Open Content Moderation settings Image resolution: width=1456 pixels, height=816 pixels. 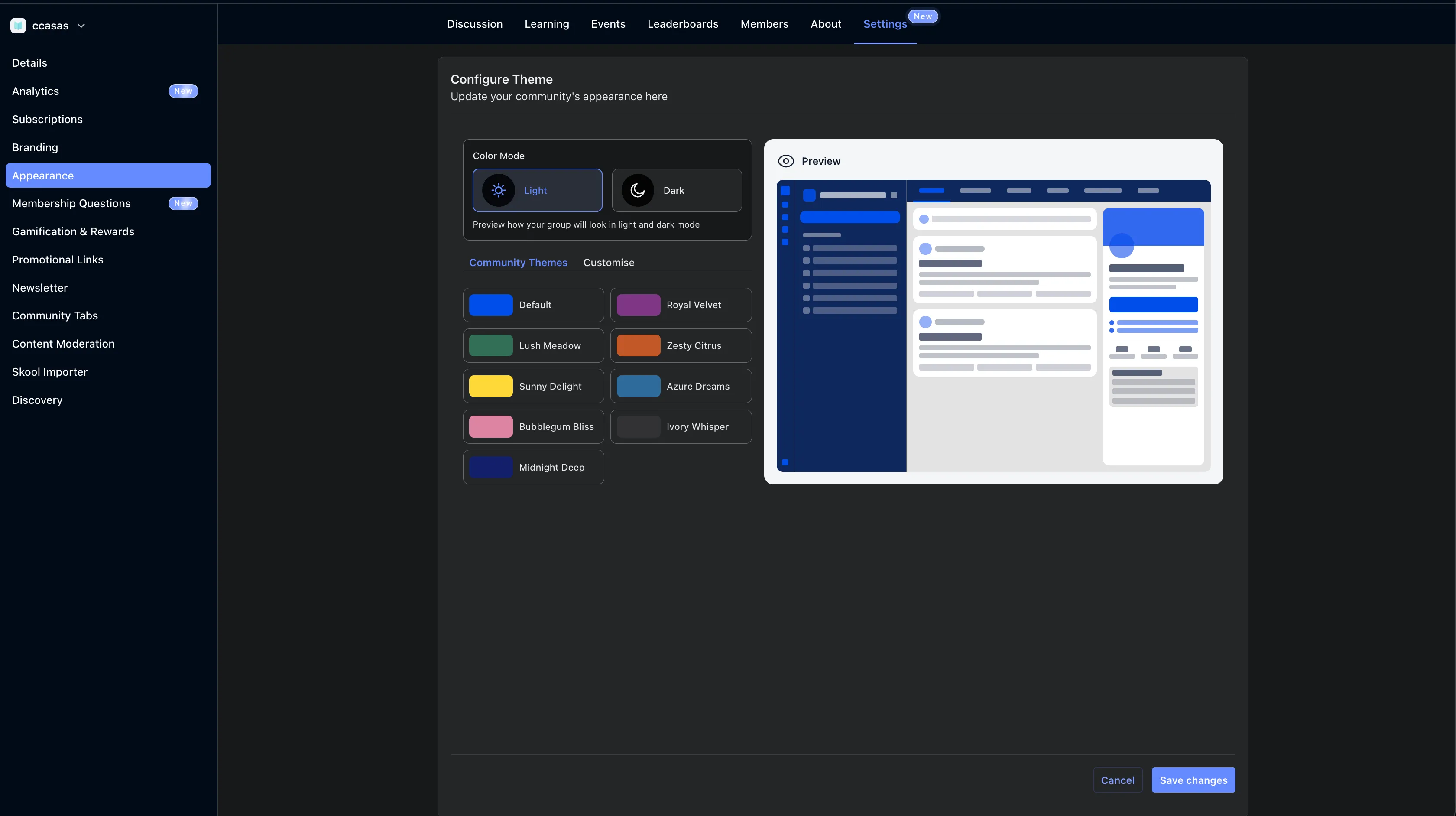tap(108, 344)
